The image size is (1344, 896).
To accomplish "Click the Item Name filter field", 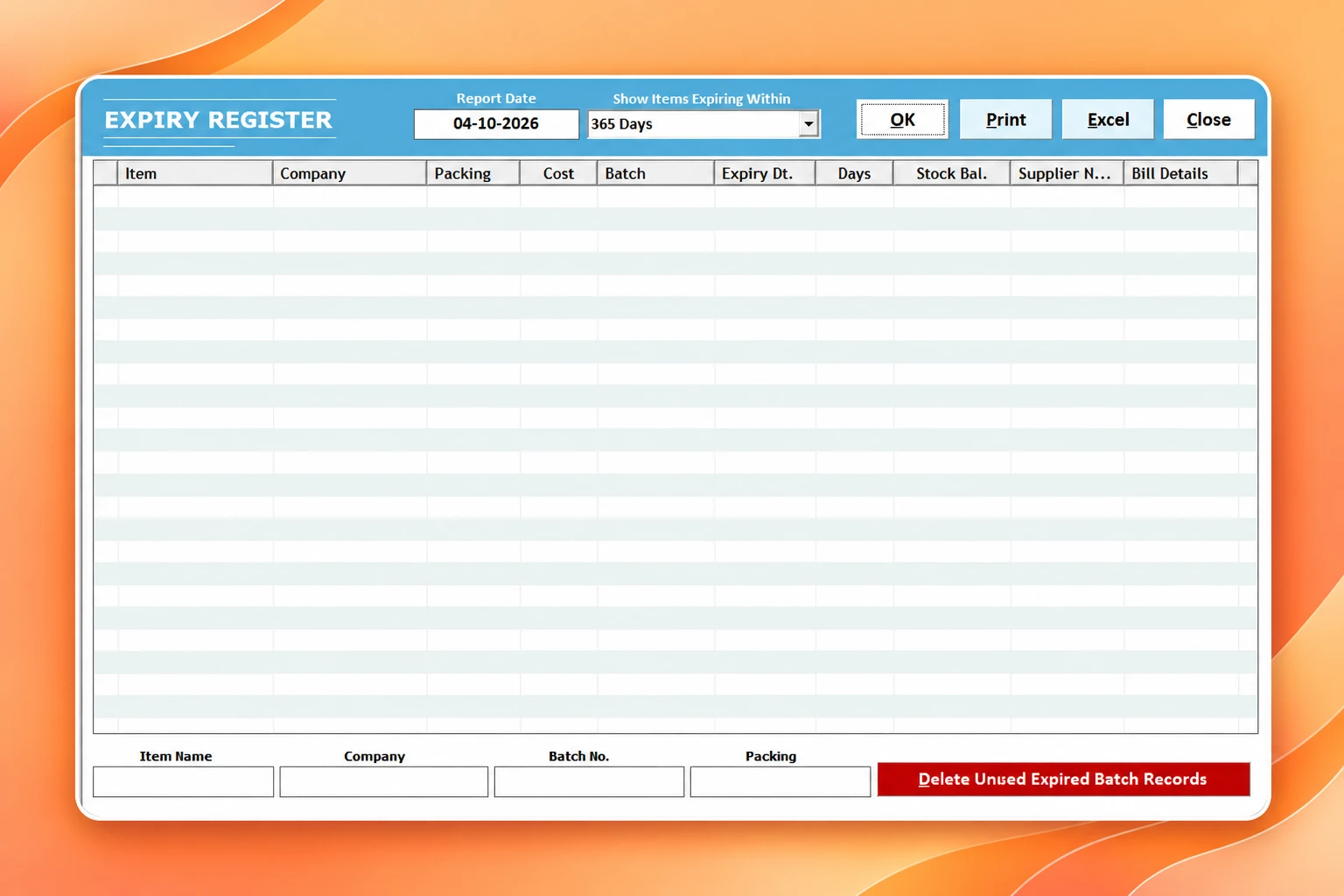I will coord(183,781).
